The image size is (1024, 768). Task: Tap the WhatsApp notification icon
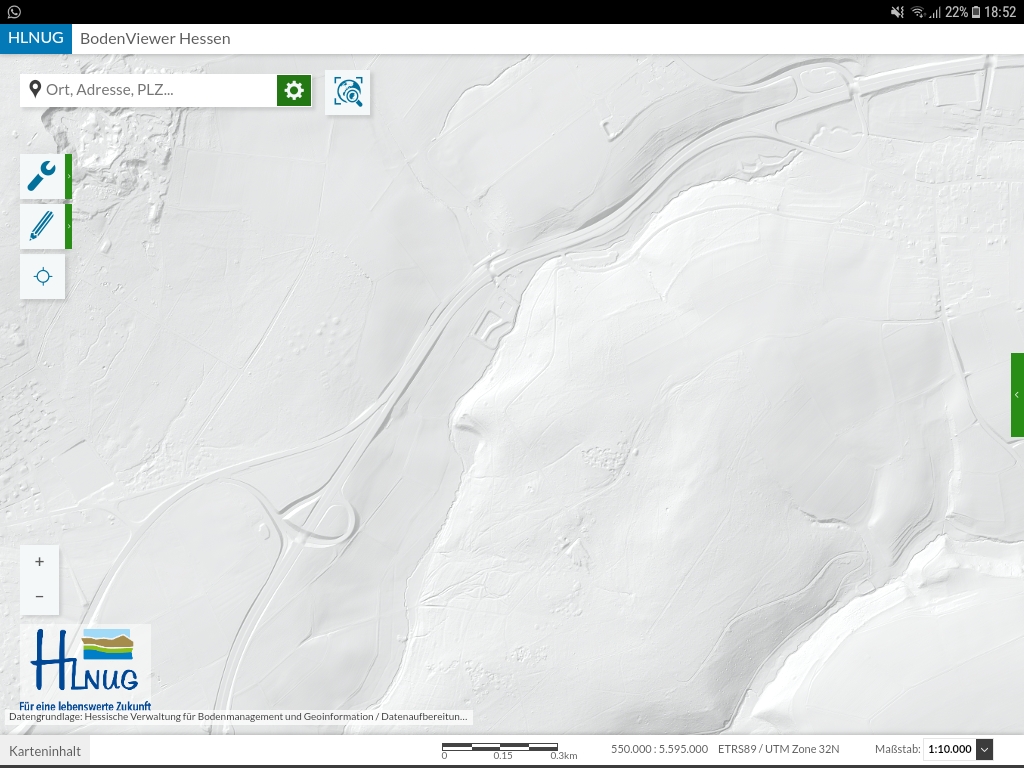(14, 12)
